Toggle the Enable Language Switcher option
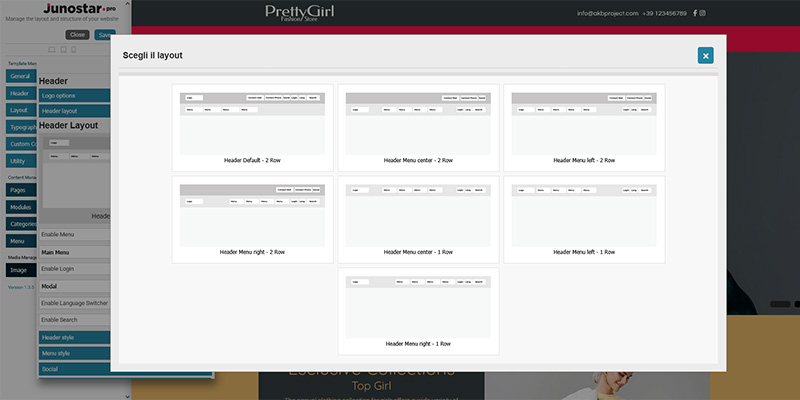800x400 pixels. point(74,303)
